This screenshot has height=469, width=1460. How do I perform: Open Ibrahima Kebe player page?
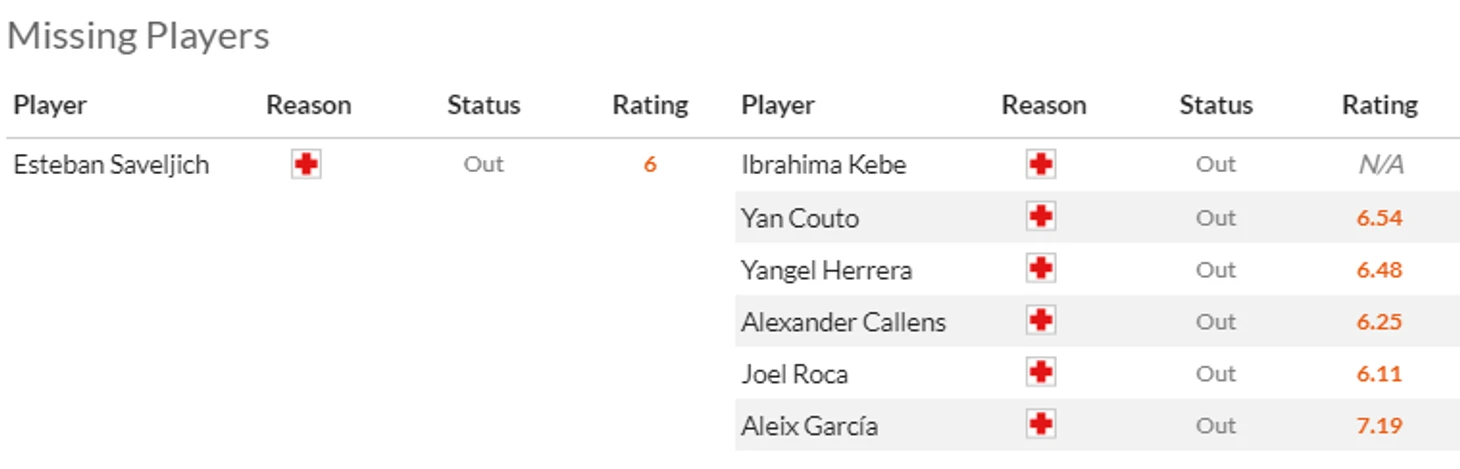click(x=823, y=165)
